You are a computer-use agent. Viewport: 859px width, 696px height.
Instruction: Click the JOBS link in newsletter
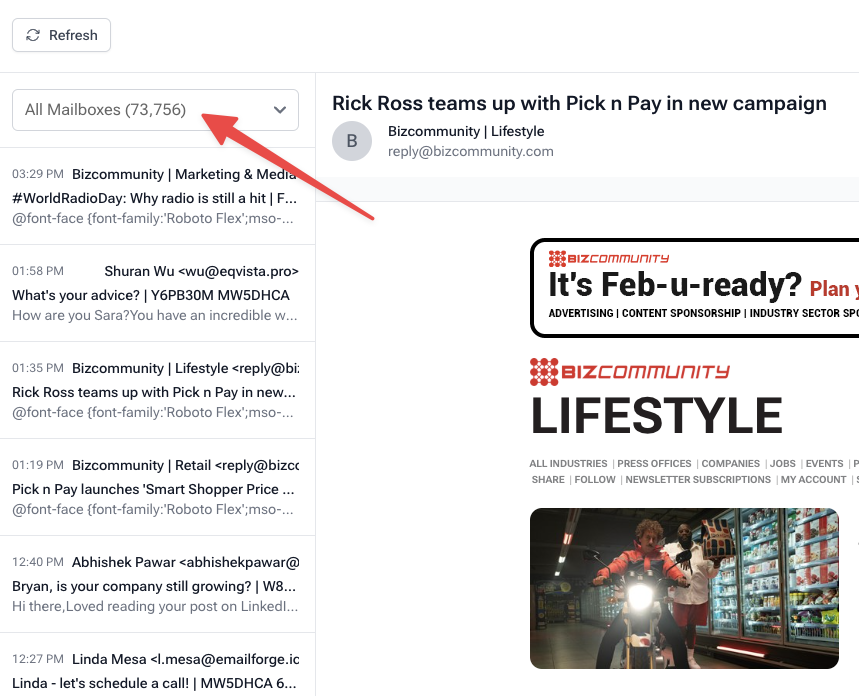click(x=783, y=464)
